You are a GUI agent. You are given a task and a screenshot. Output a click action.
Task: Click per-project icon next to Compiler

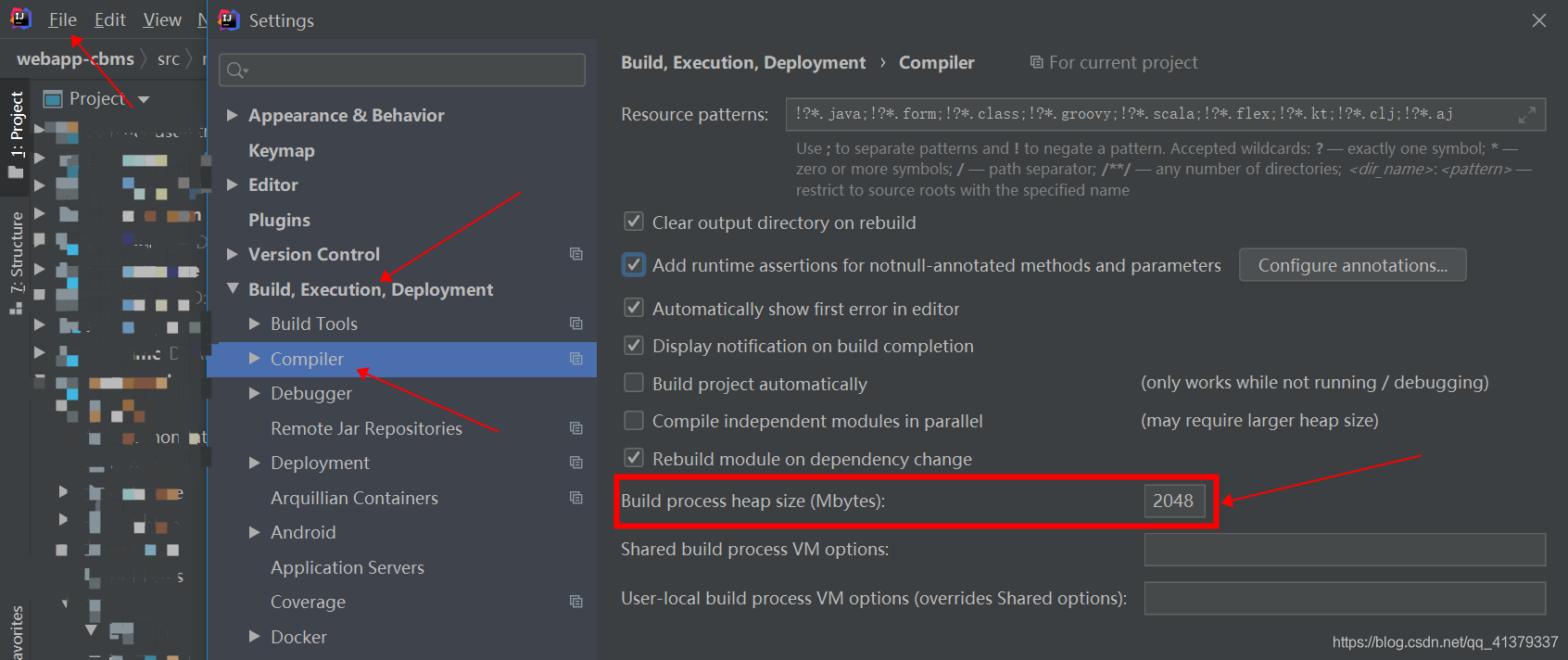click(x=576, y=359)
